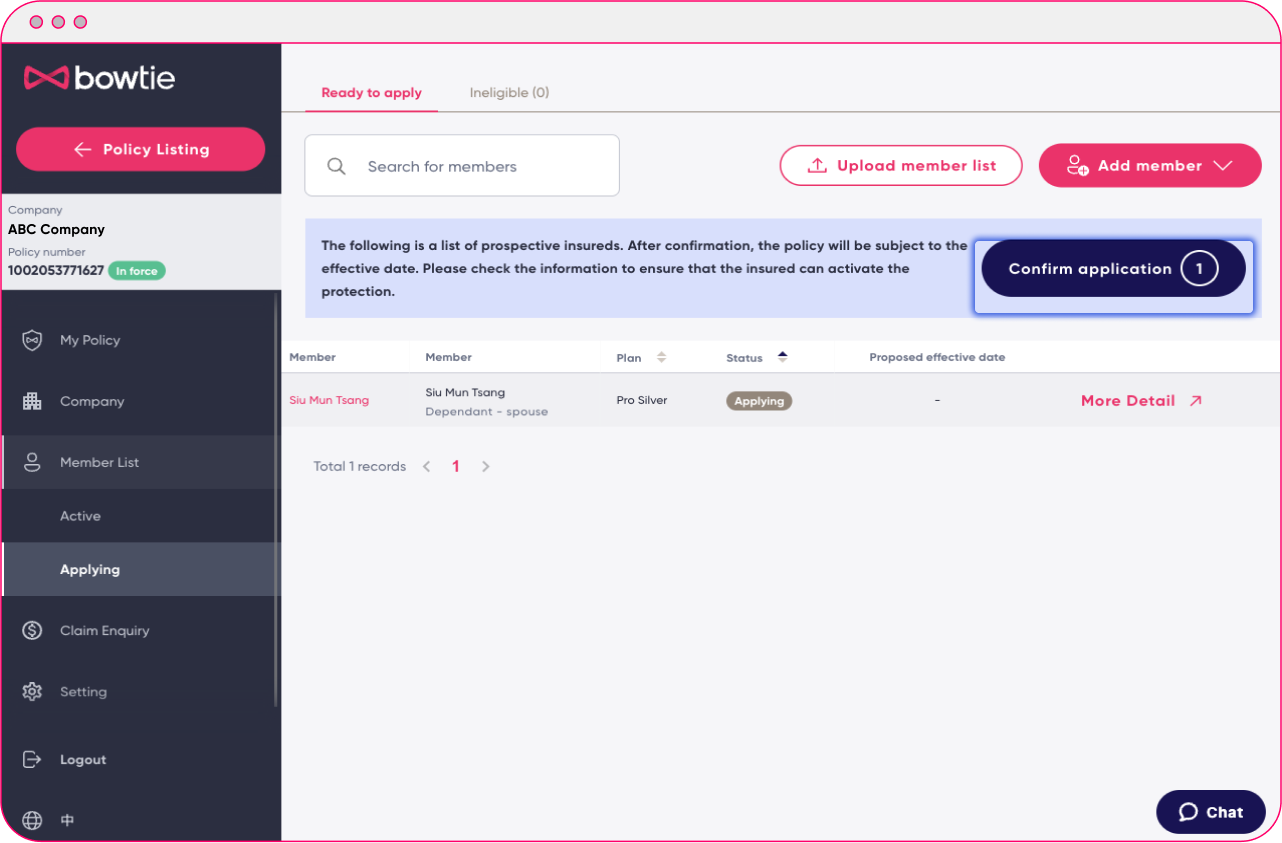Image resolution: width=1282 pixels, height=843 pixels.
Task: Click the Logout link
Action: coord(83,760)
